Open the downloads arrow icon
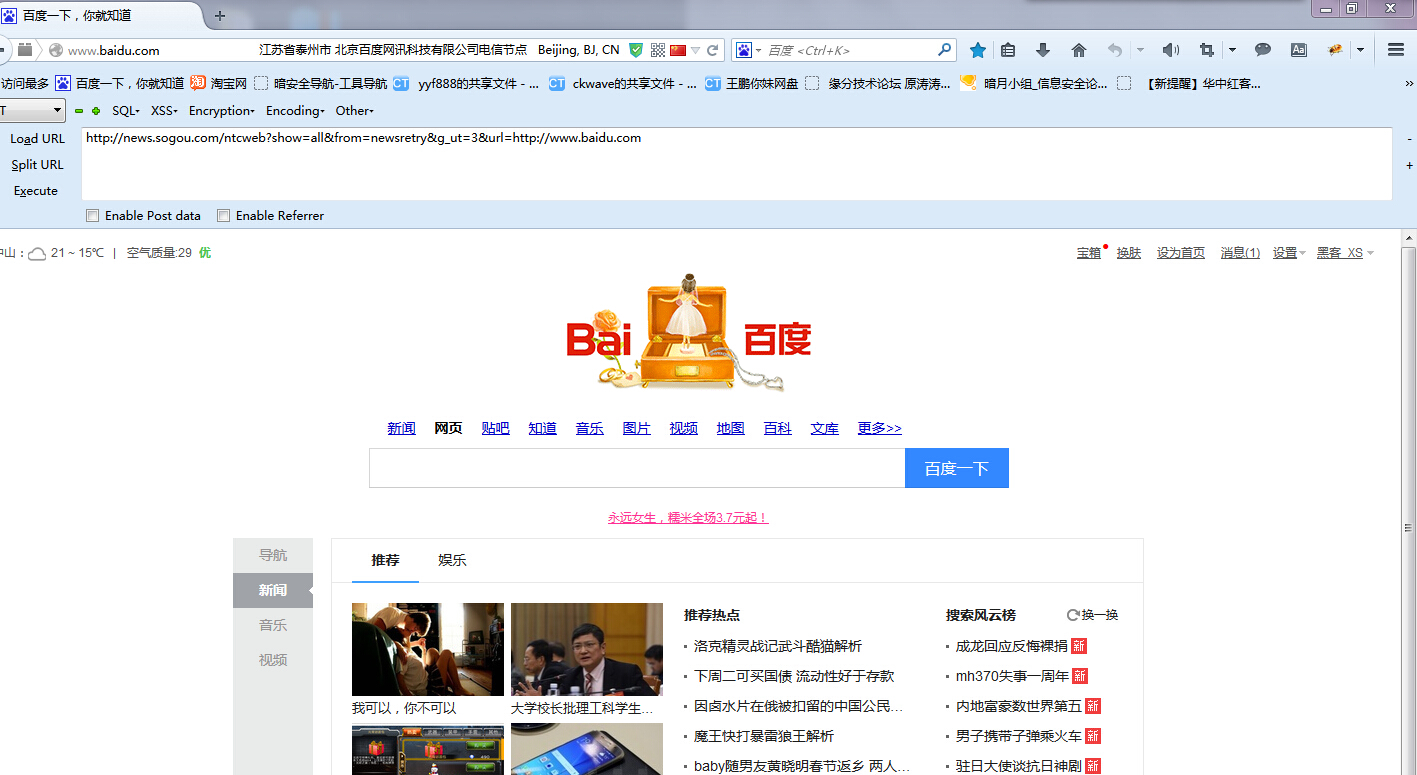 (x=1043, y=50)
